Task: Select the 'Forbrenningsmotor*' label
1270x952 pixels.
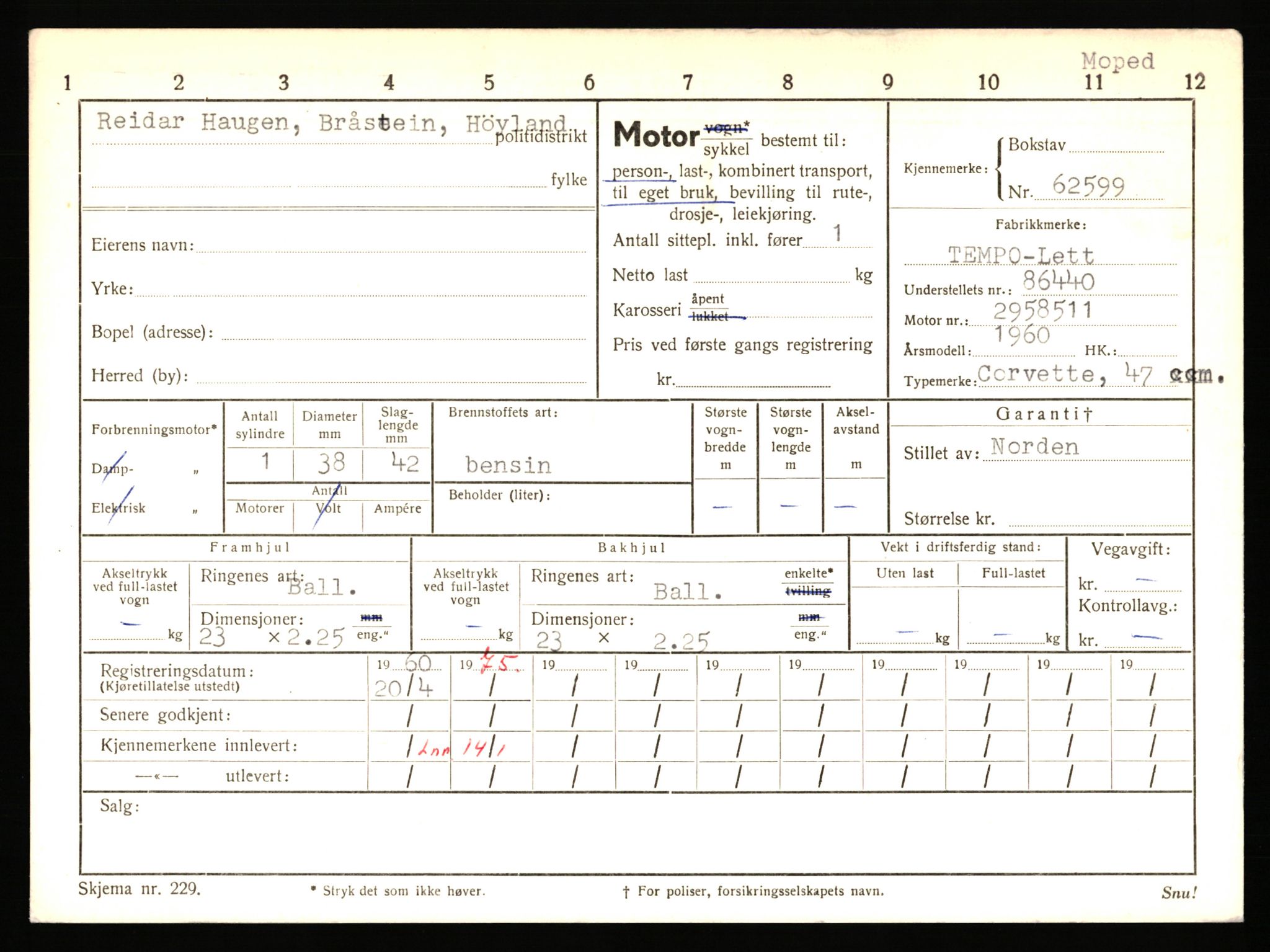Action: pos(154,430)
